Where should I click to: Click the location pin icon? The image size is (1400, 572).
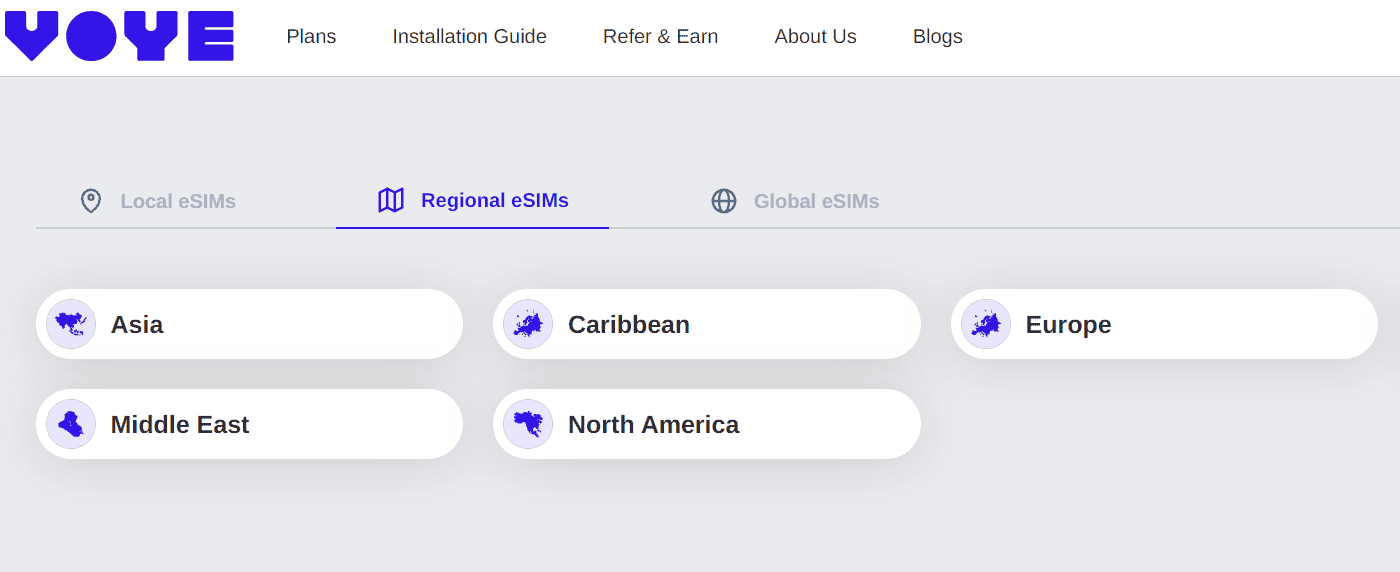(x=91, y=201)
